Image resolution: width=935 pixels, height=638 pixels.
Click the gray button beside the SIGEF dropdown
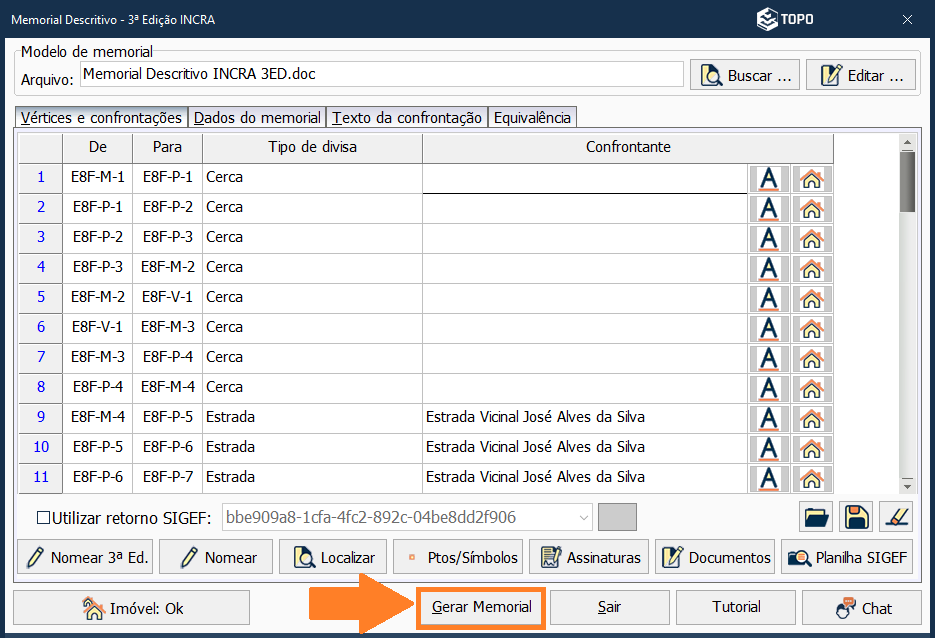tap(617, 517)
